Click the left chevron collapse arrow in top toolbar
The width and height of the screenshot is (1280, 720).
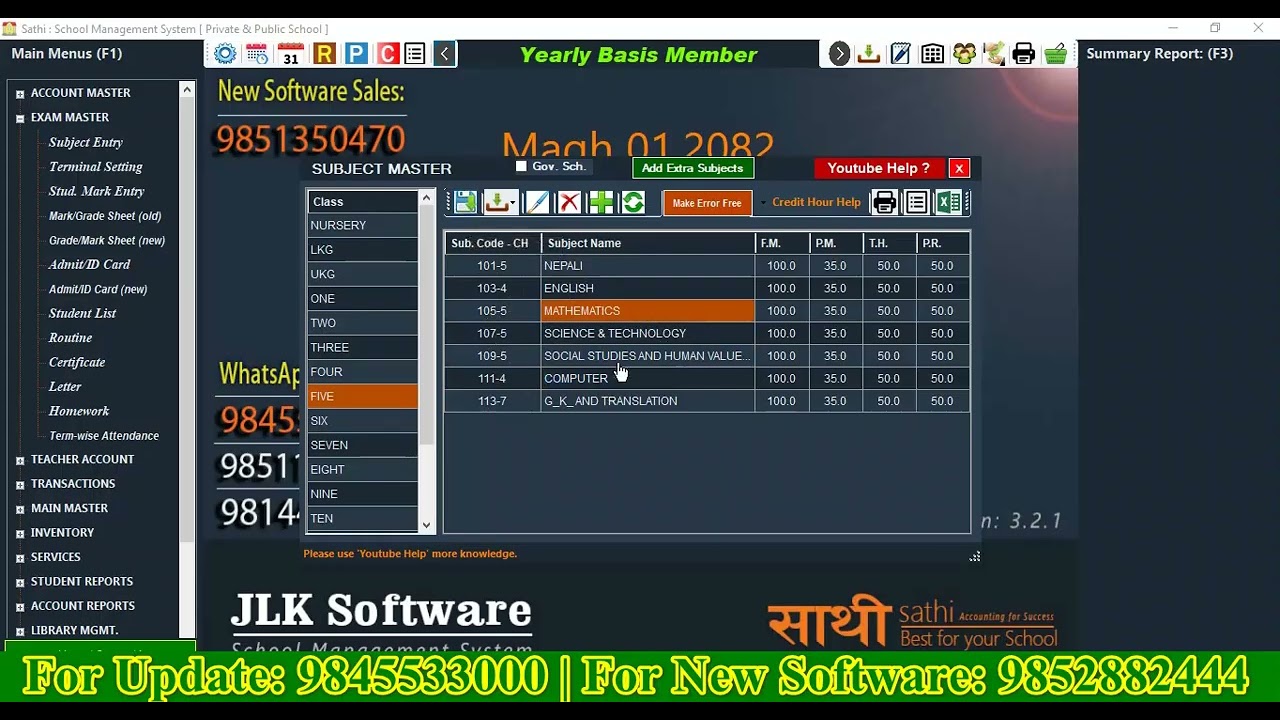pyautogui.click(x=445, y=54)
